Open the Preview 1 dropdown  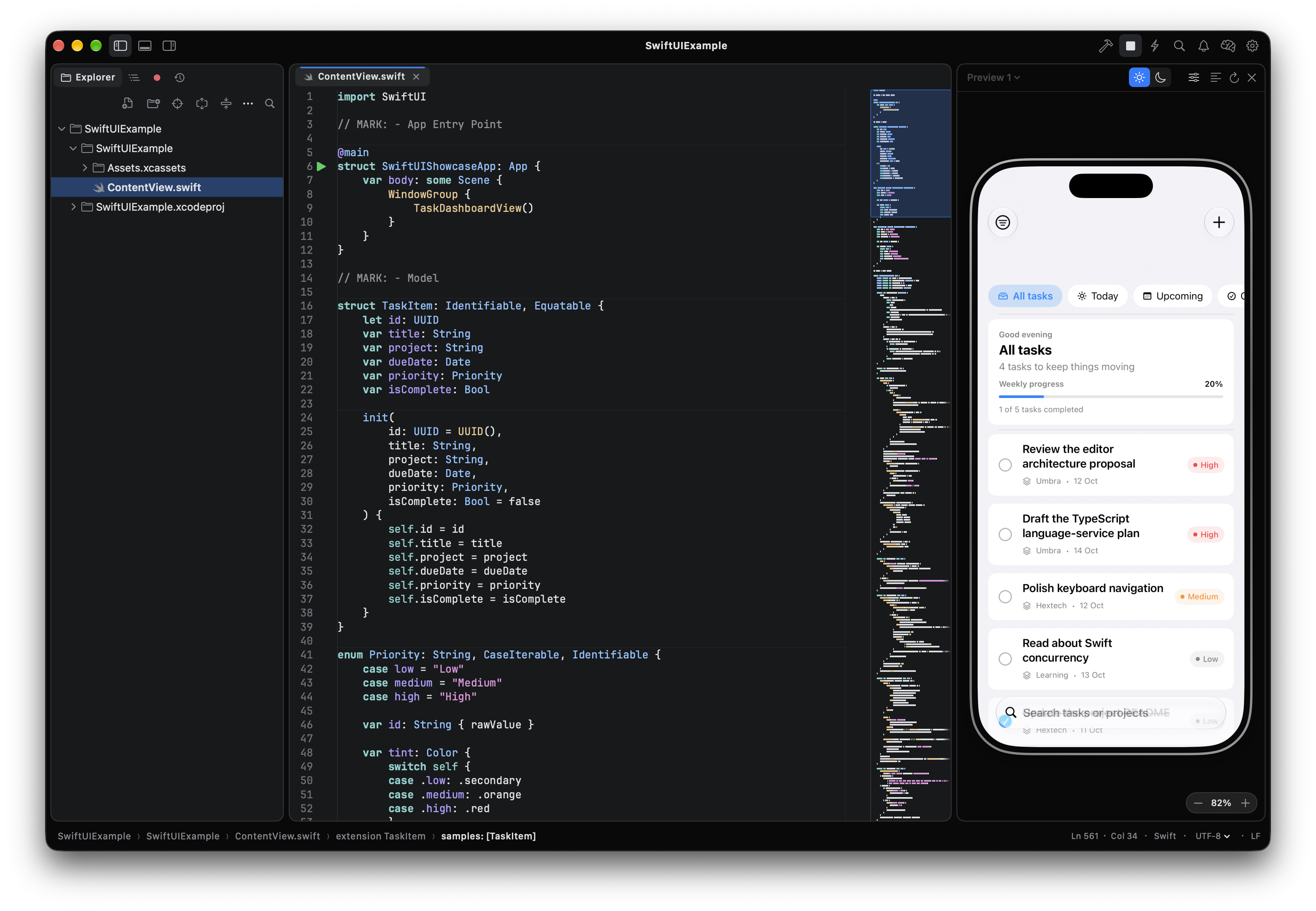point(993,78)
